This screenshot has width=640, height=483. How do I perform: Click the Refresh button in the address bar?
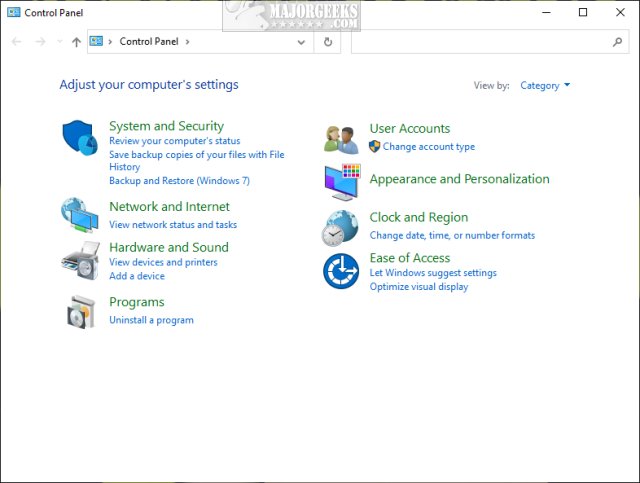click(328, 42)
